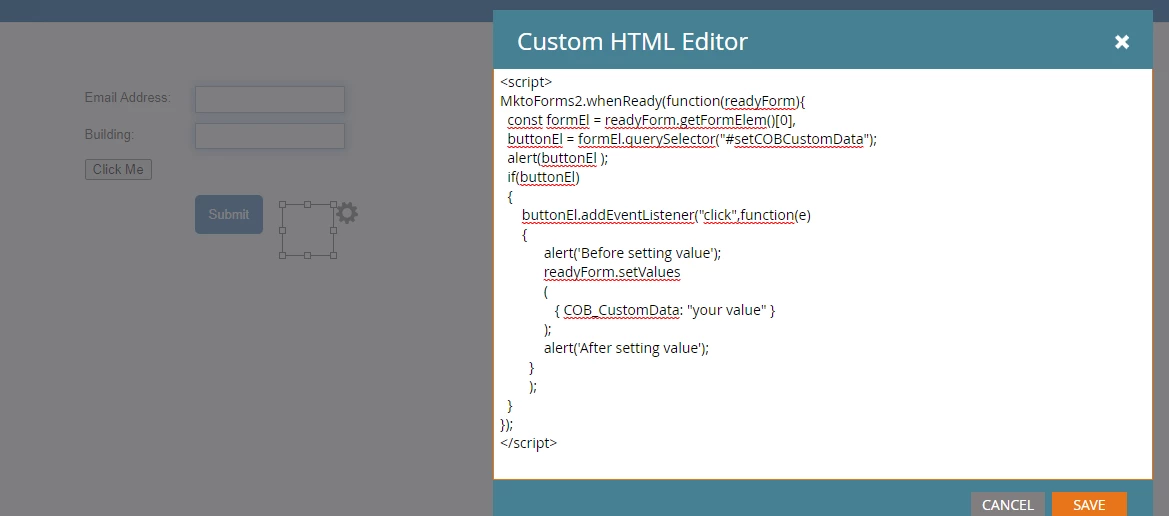Click the querySelector code line

(692, 139)
